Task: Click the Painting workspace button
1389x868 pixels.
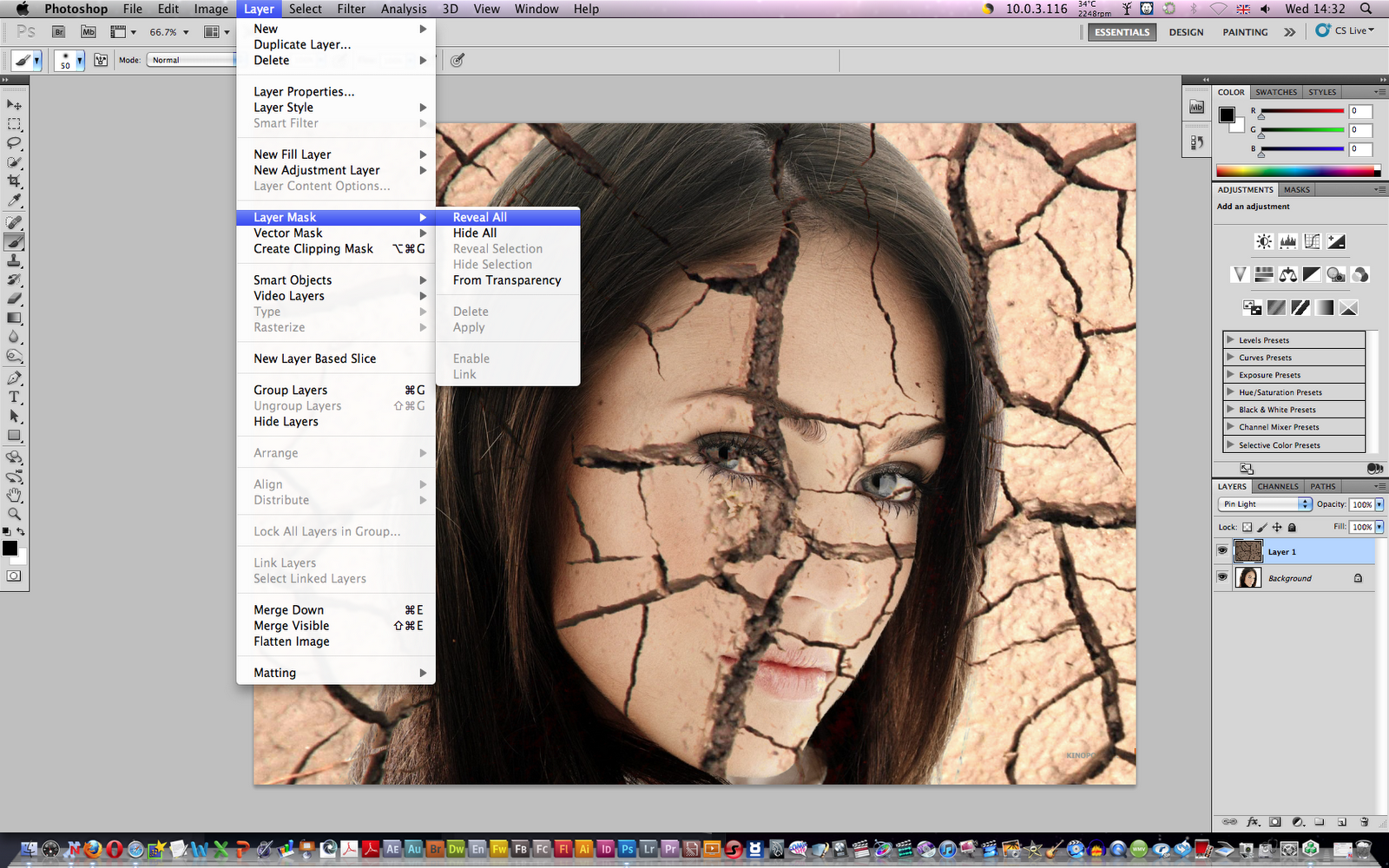Action: coord(1245,32)
